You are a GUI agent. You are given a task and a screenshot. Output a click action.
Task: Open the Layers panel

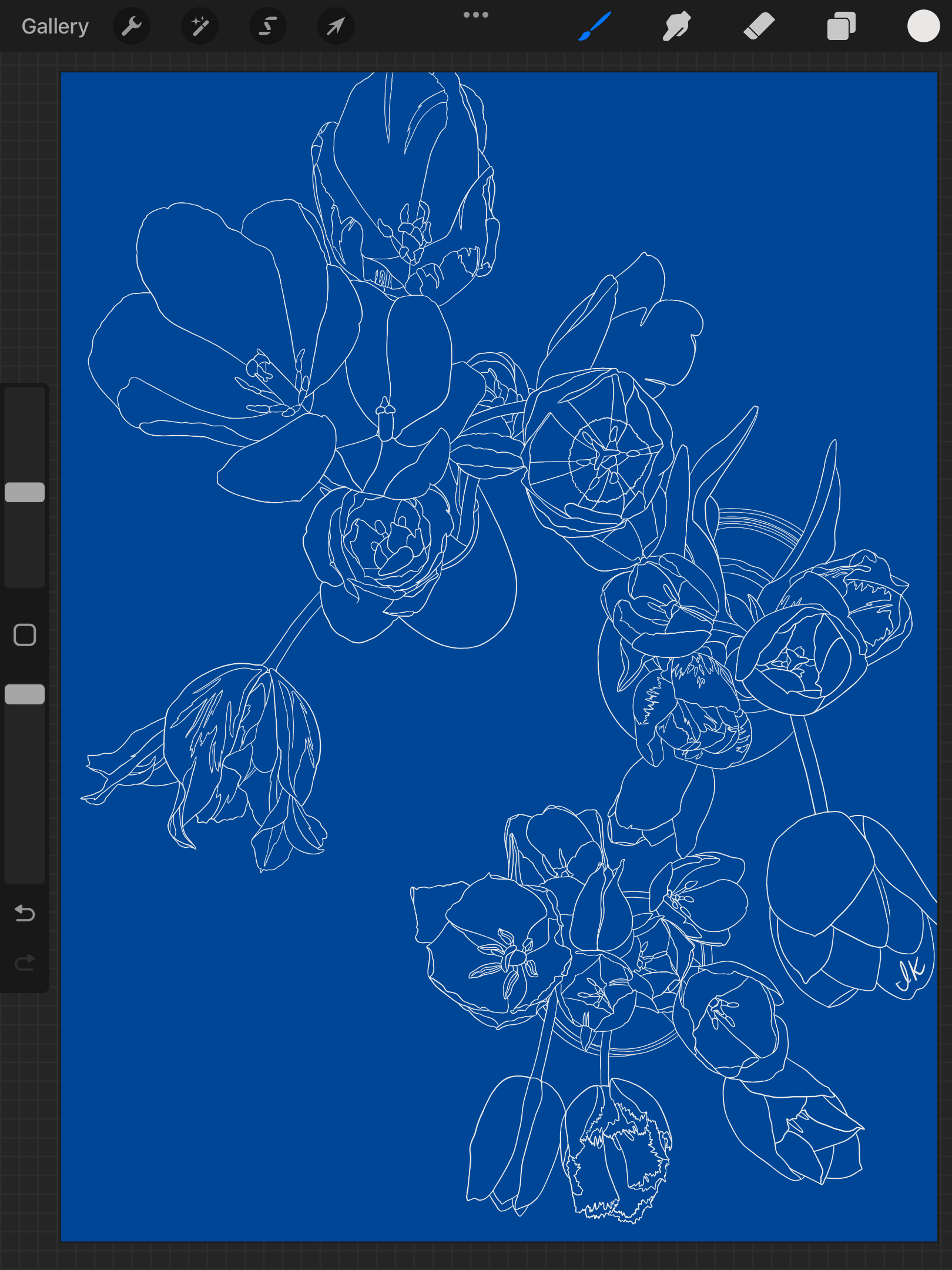point(841,26)
